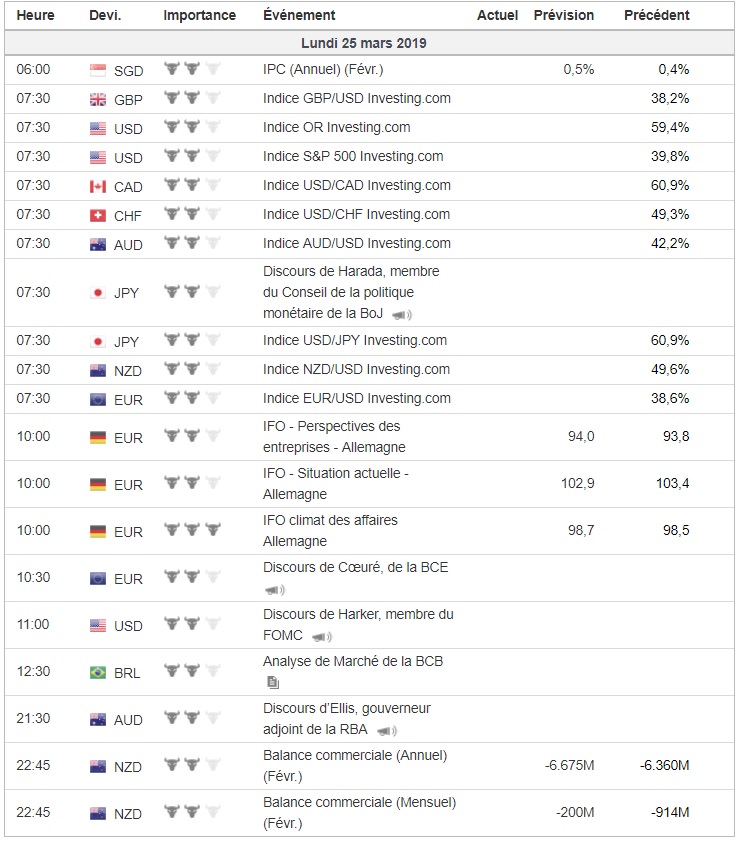Click the Canadian flag beside CAD
The height and width of the screenshot is (844, 744).
98,186
